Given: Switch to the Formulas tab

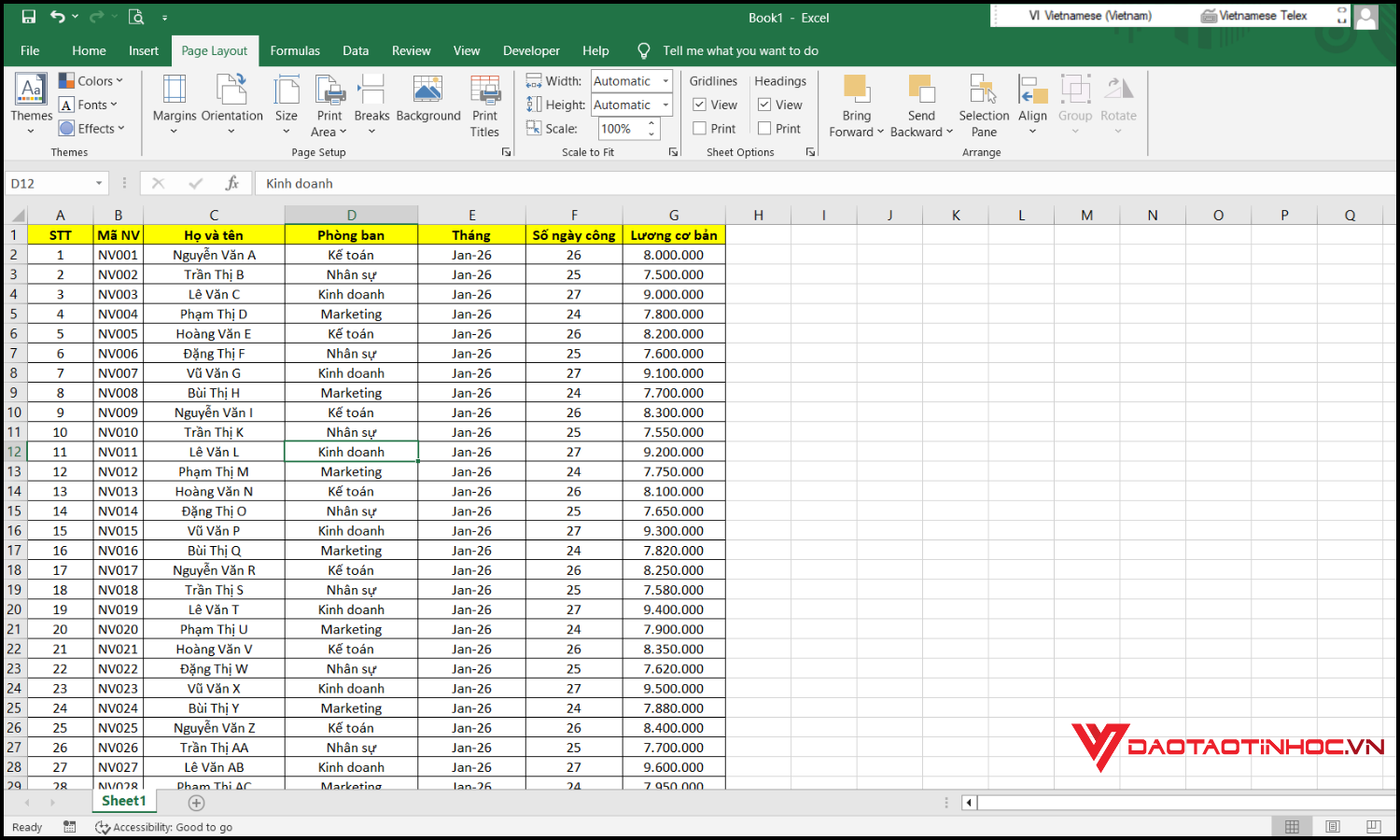Looking at the screenshot, I should (295, 50).
